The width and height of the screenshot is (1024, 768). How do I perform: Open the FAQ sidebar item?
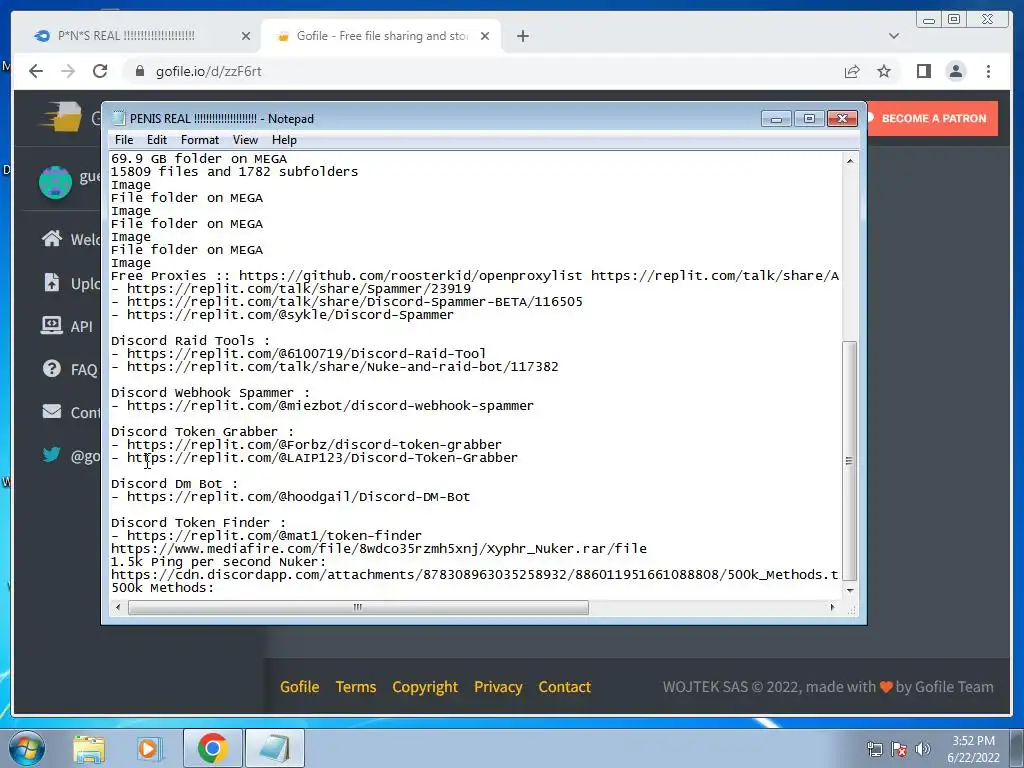(69, 369)
